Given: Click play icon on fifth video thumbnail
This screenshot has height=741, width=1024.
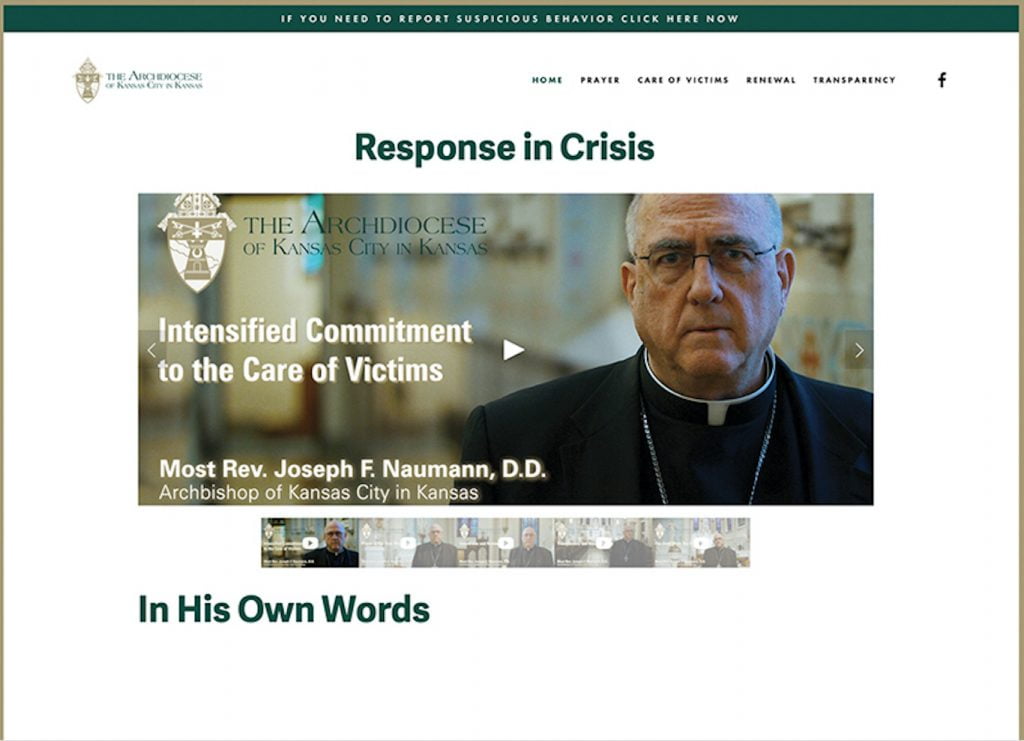Looking at the screenshot, I should click(x=701, y=543).
